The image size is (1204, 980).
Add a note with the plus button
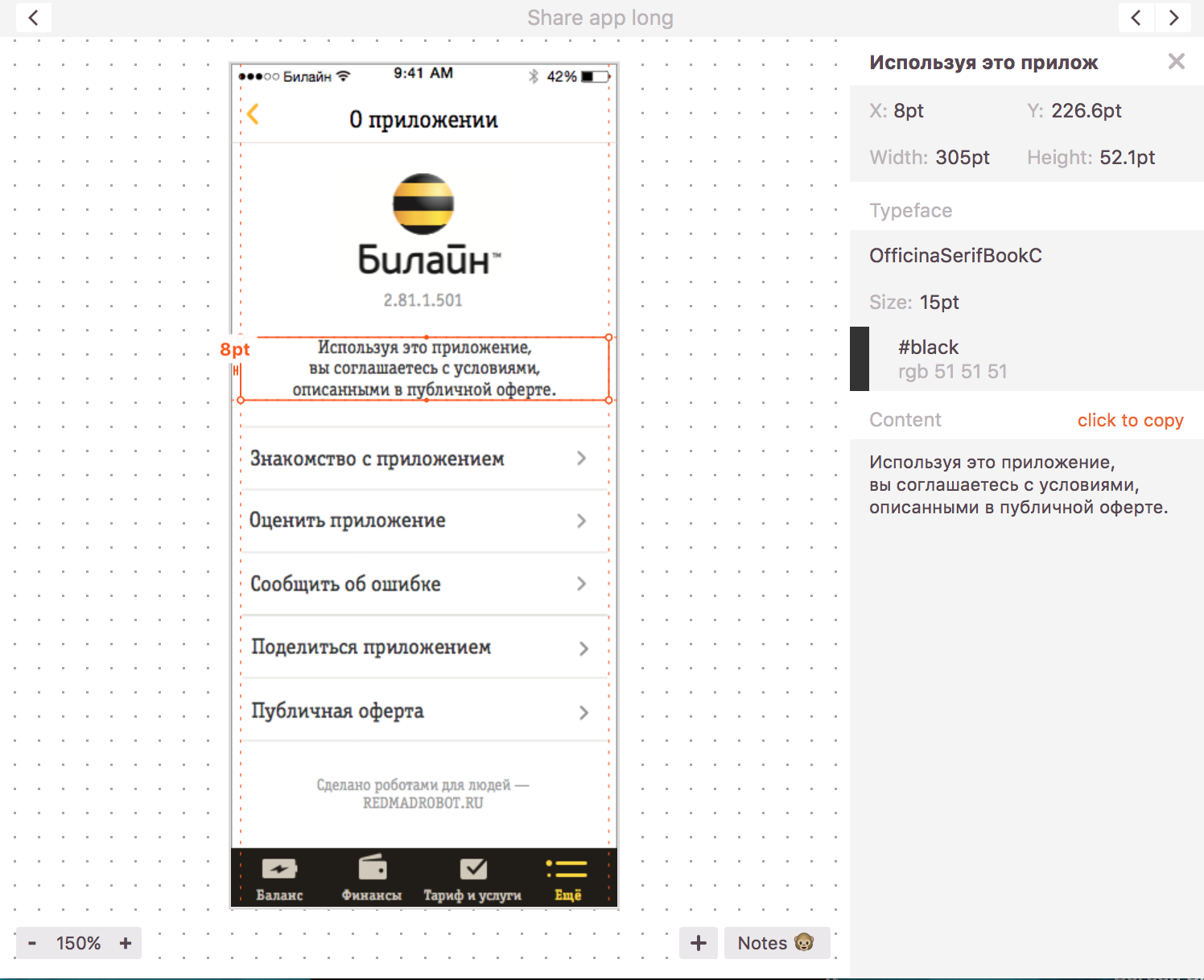699,943
